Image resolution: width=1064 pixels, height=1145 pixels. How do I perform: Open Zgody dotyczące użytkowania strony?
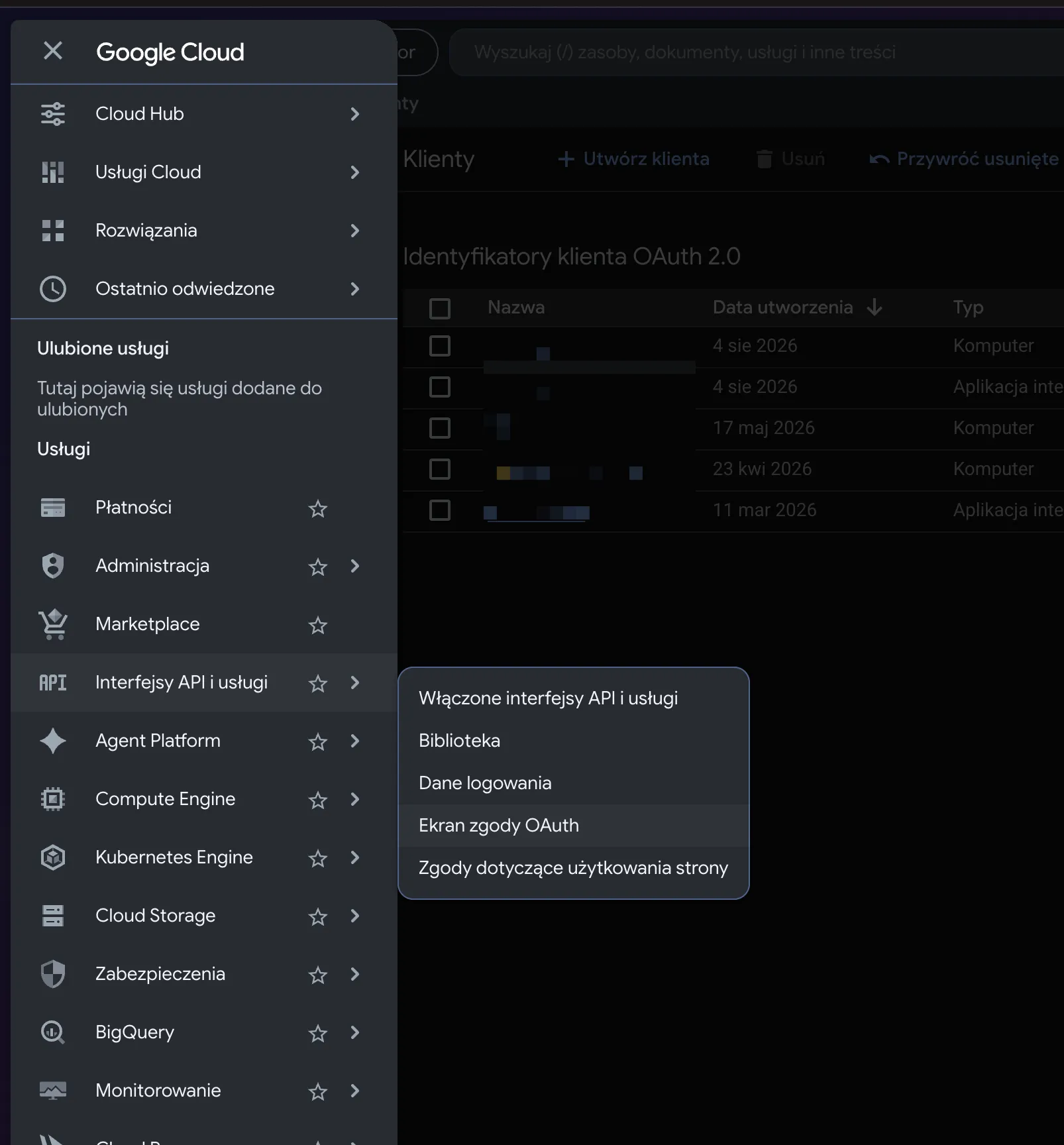coord(574,868)
